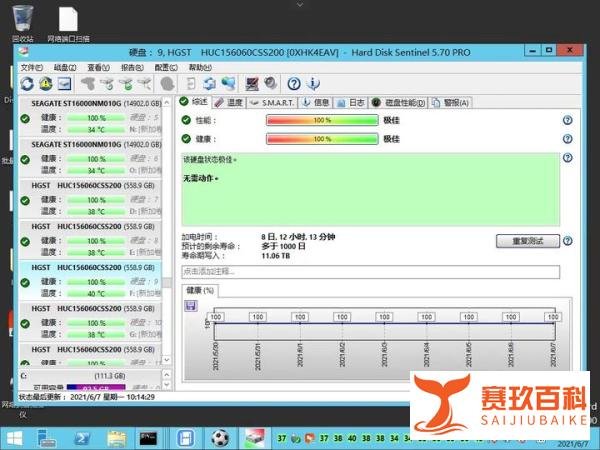Screen dimensions: 600x450
Task: Click the speaker sound toolbar icon
Action: [271, 83]
